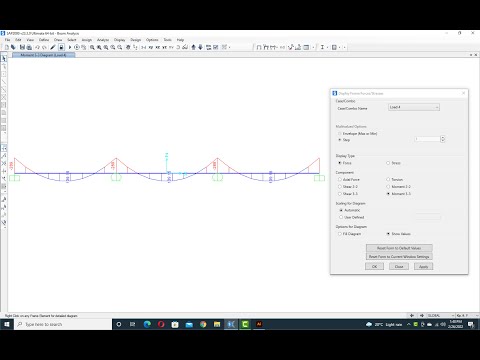Open Adobe Illustrator from the taskbar
Image resolution: width=480 pixels, height=360 pixels.
pyautogui.click(x=259, y=324)
